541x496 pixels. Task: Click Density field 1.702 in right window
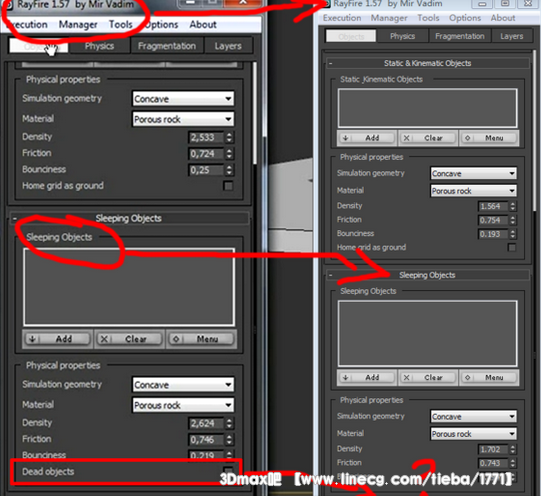tap(493, 449)
